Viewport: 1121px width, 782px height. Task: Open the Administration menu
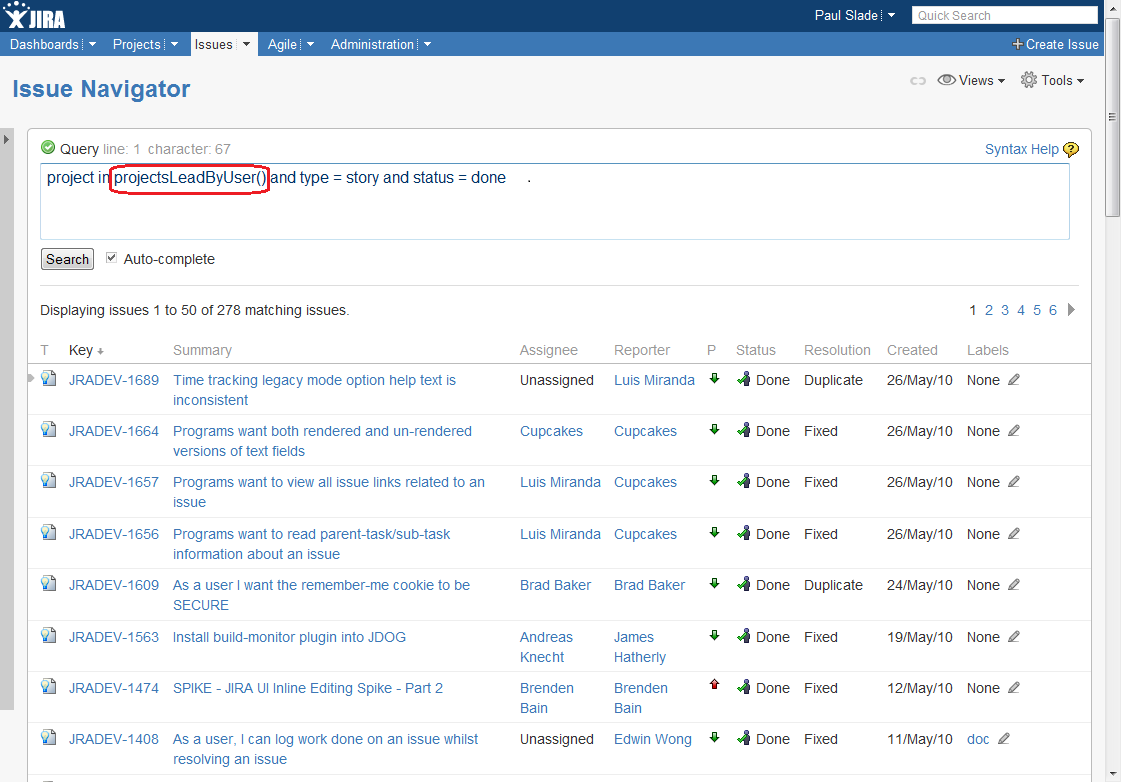(x=372, y=44)
